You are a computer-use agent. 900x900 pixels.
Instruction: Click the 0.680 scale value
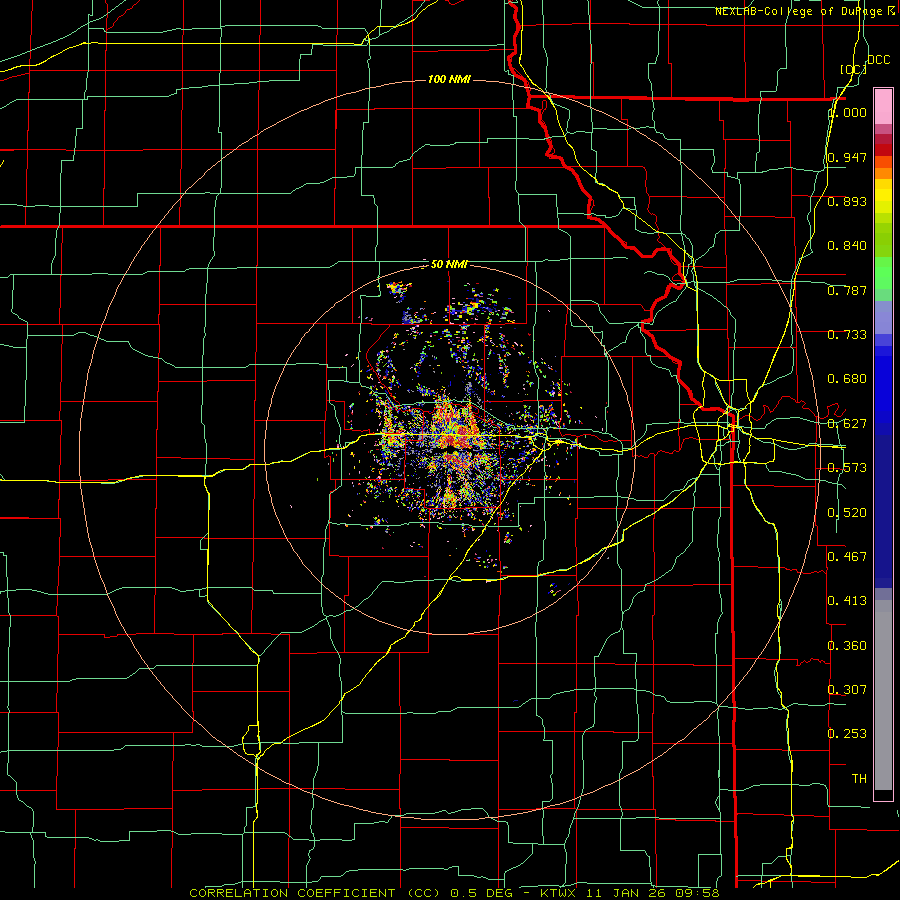pos(847,379)
